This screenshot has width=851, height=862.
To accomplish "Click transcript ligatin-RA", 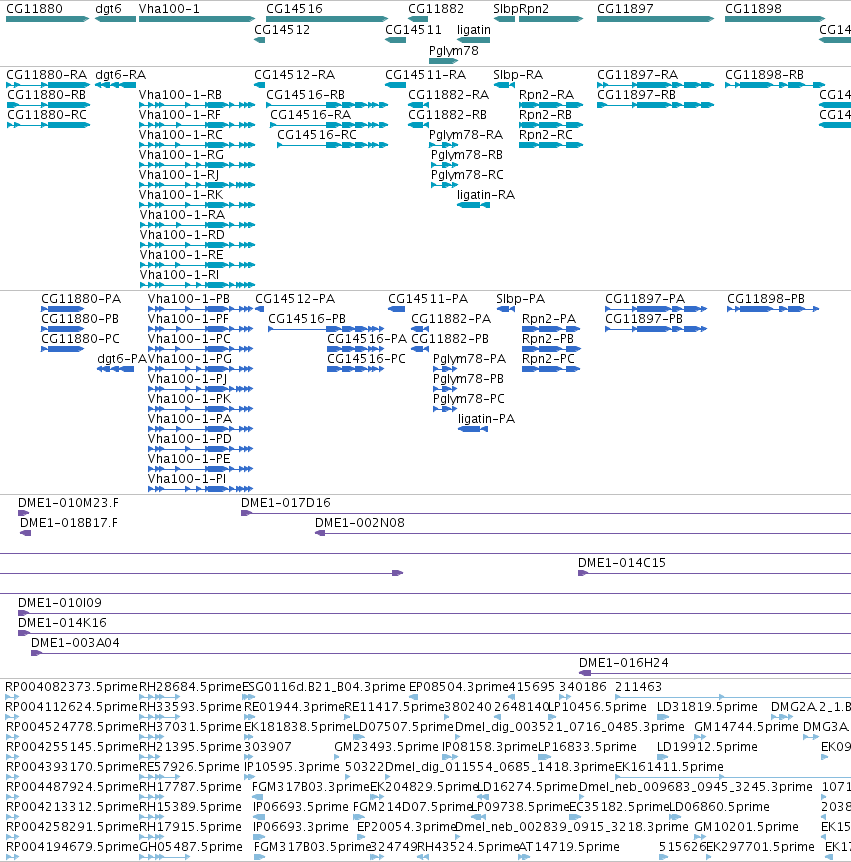I will [485, 195].
